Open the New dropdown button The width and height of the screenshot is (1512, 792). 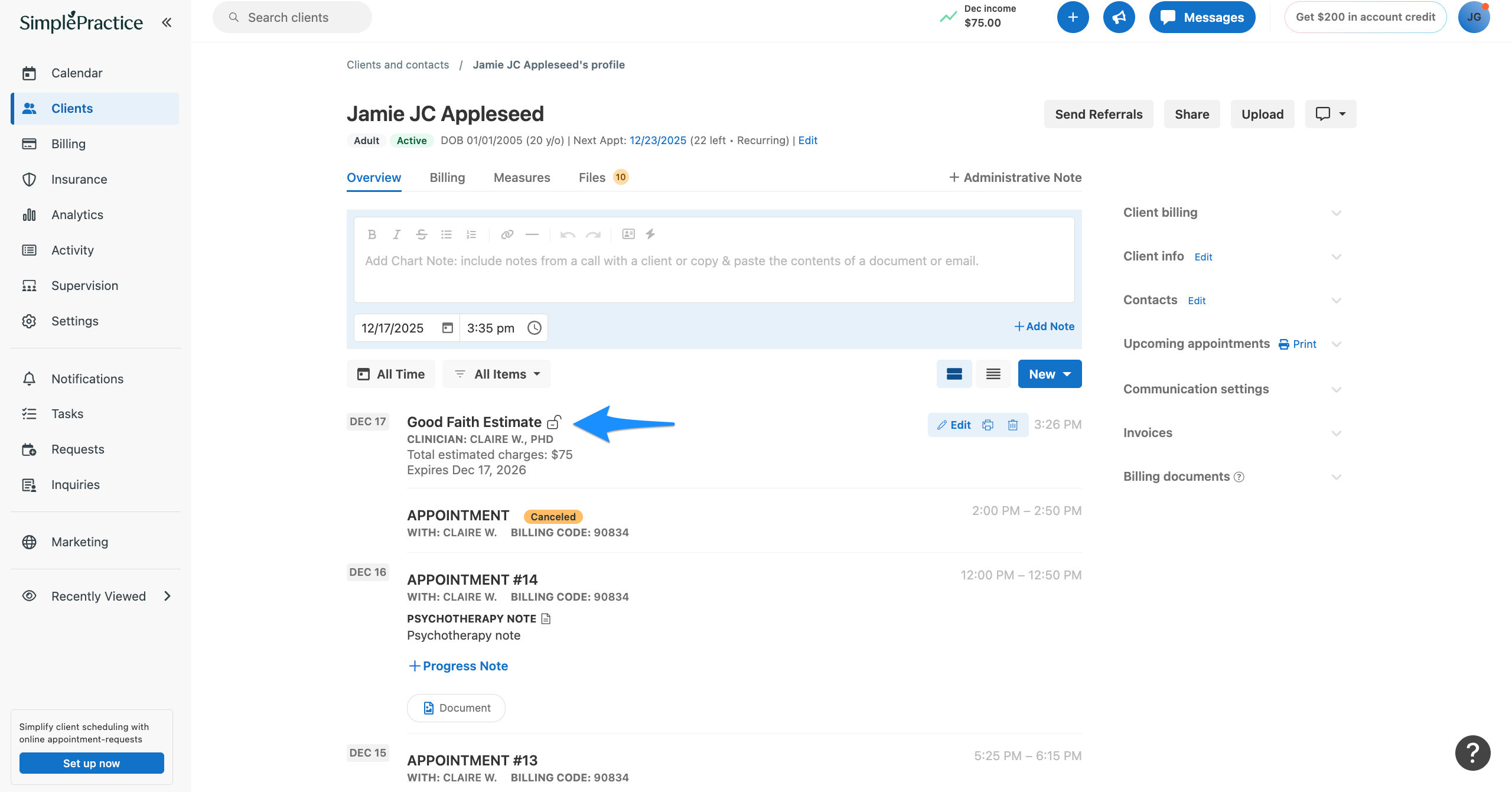tap(1050, 374)
